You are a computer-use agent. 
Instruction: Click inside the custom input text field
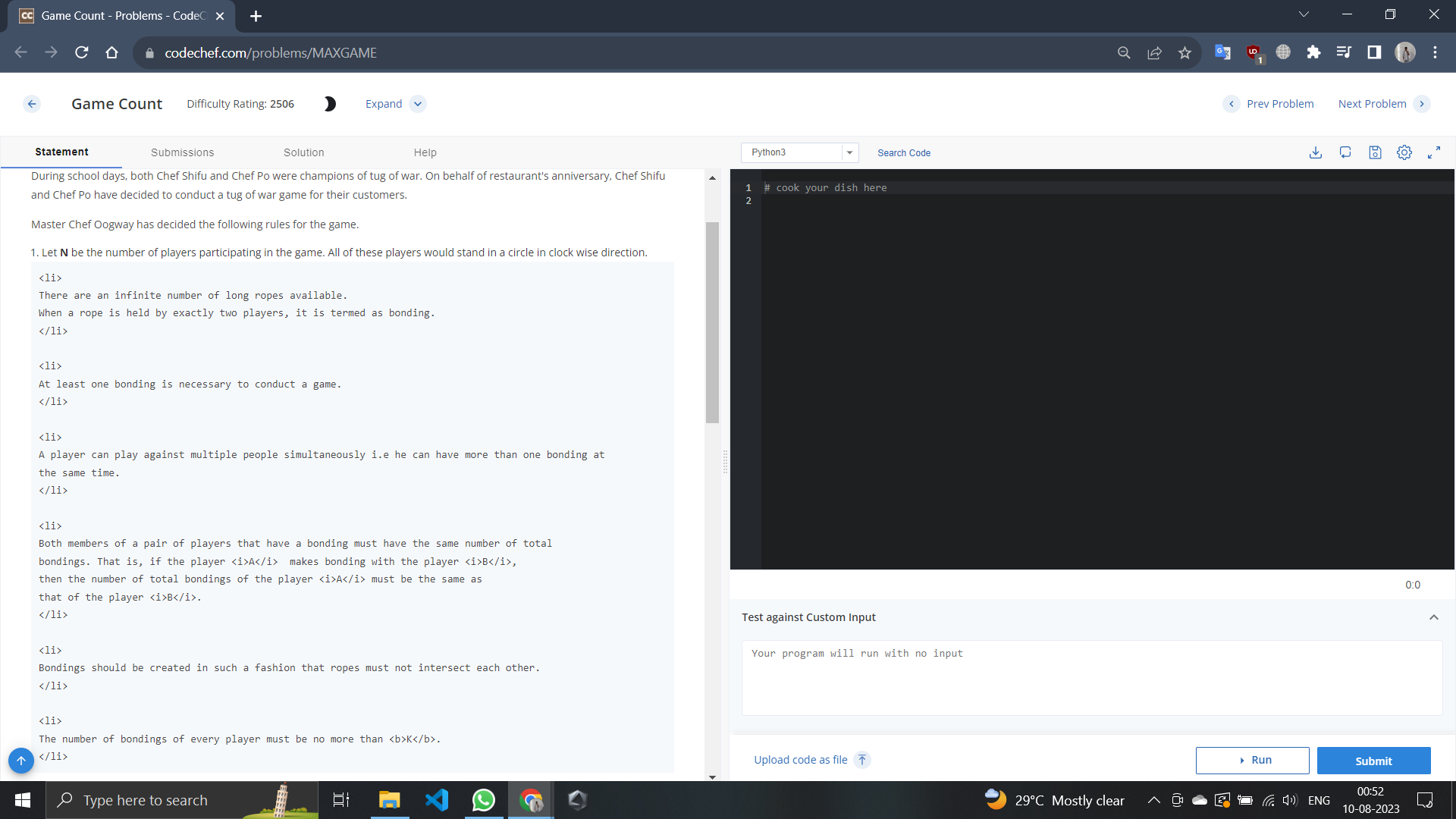click(x=1090, y=677)
